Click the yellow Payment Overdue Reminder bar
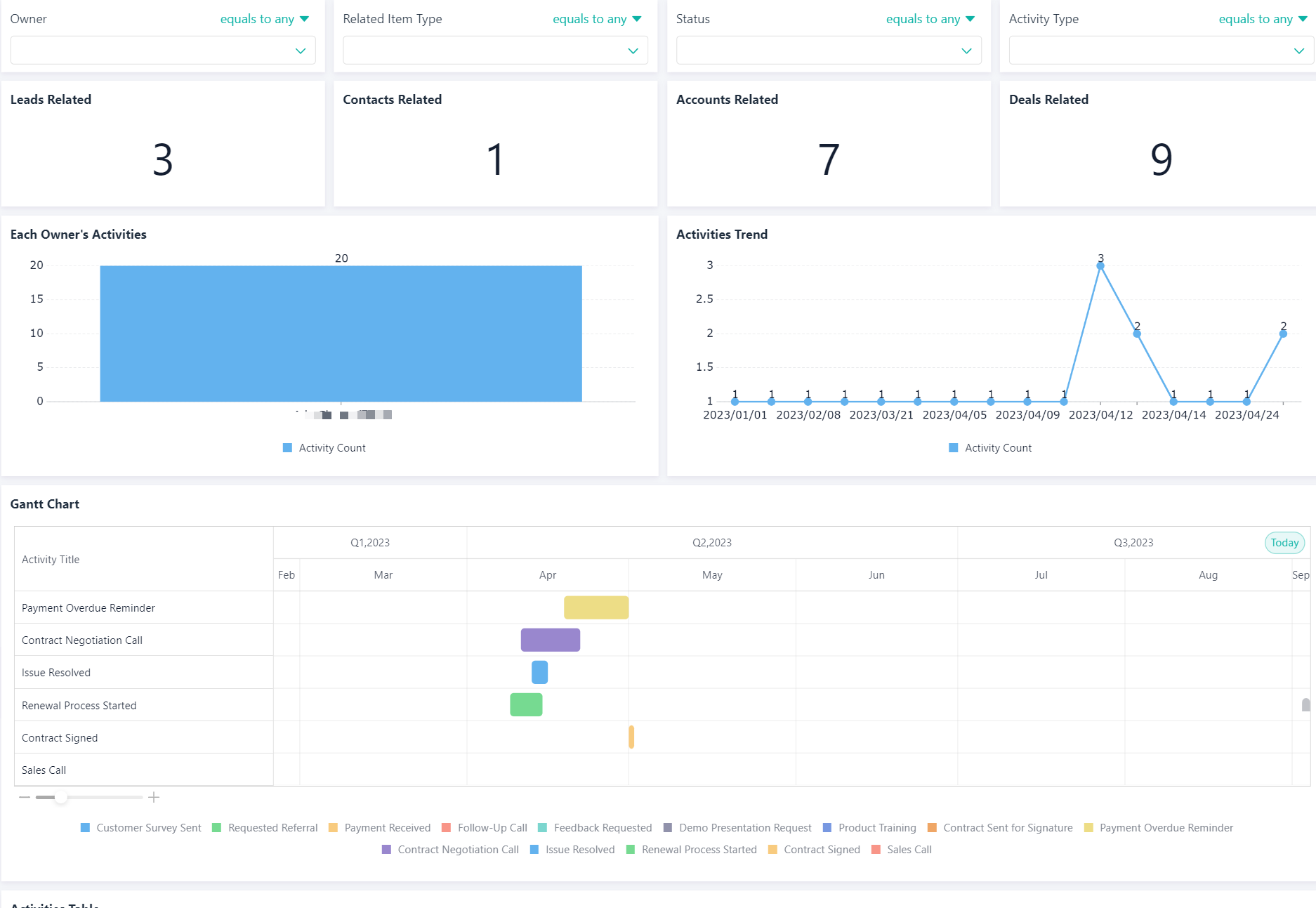The height and width of the screenshot is (908, 1316). click(x=596, y=607)
